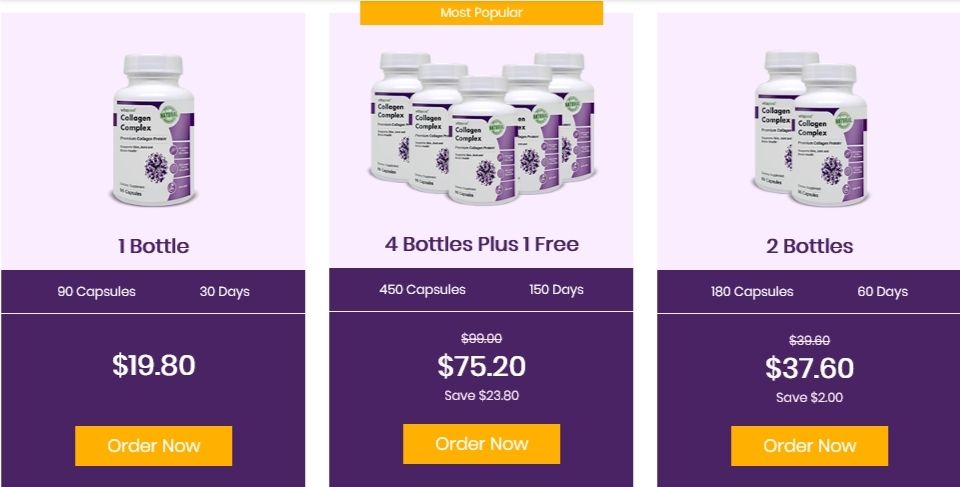Click the 1 Bottle heading

point(154,246)
